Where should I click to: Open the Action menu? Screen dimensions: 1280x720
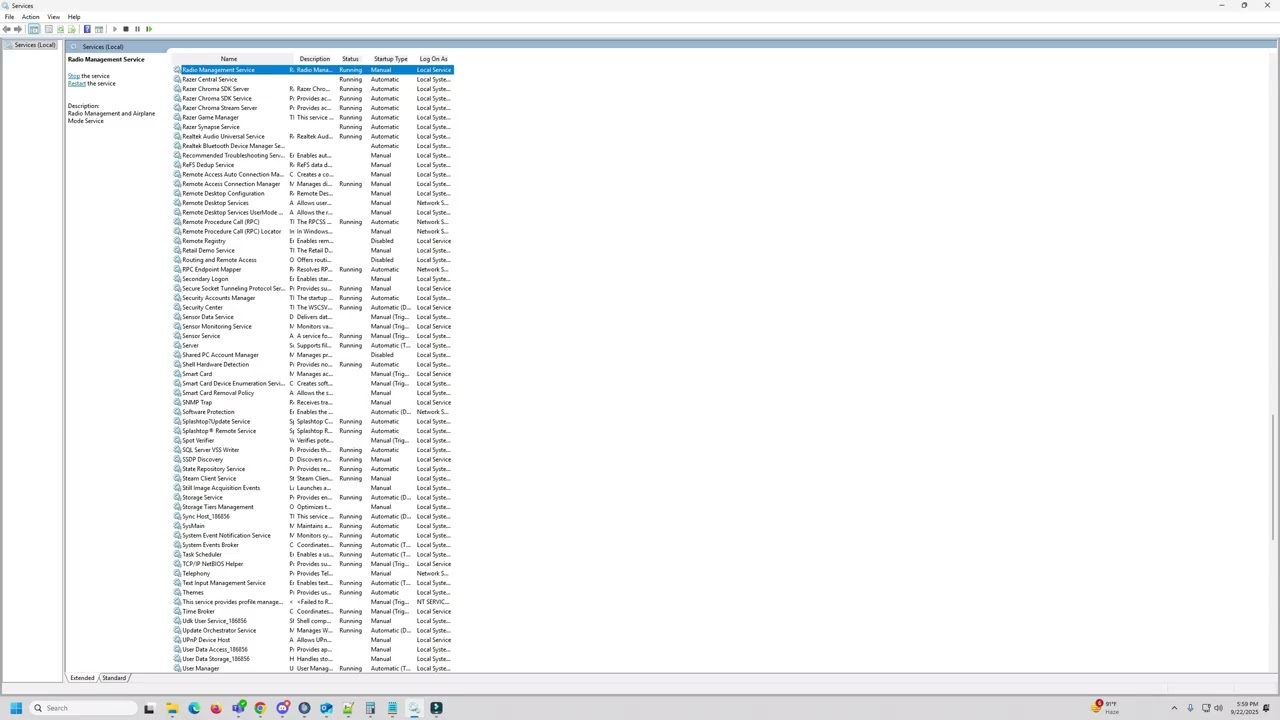tap(30, 17)
